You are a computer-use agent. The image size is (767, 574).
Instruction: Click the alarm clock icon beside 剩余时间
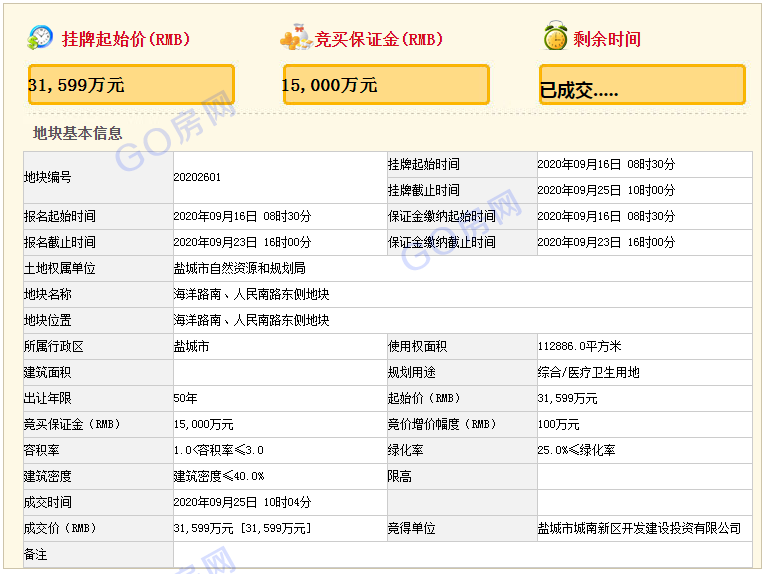(x=556, y=36)
